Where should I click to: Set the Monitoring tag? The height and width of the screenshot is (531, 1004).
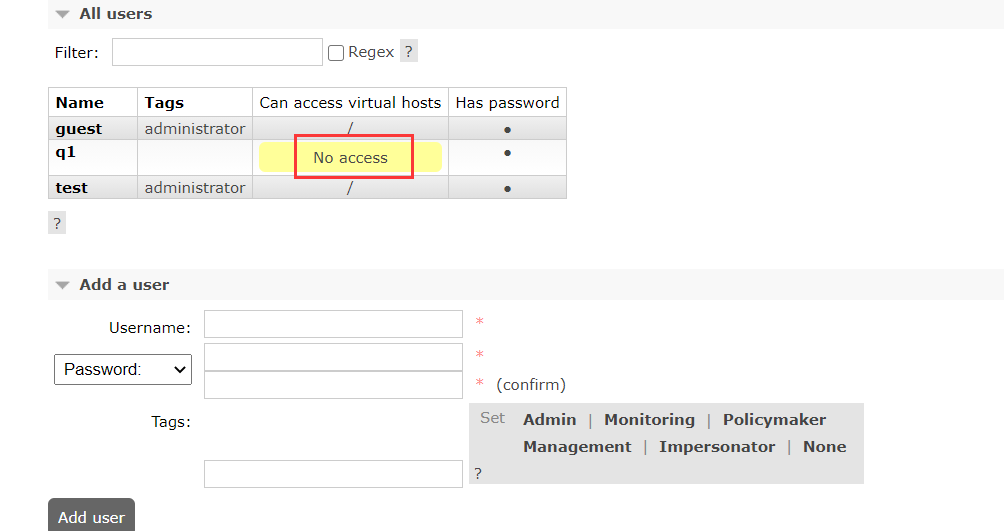click(x=649, y=420)
